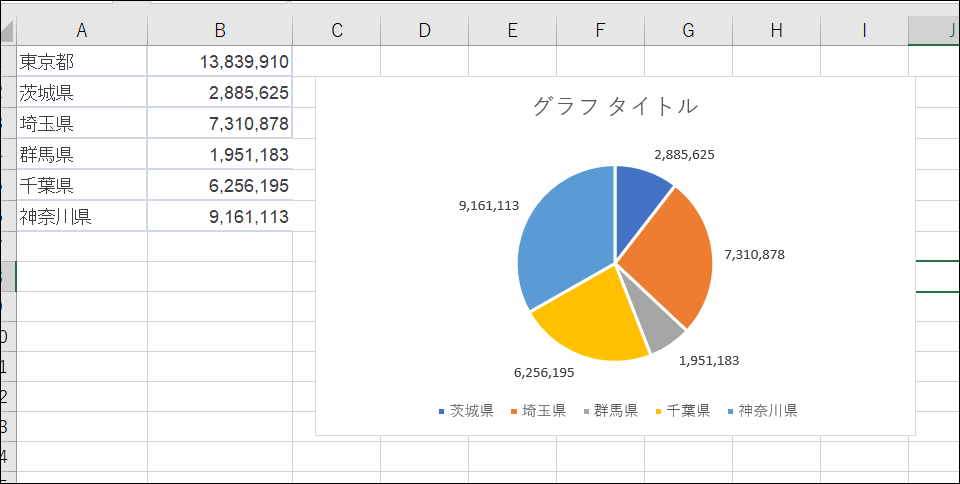Click cell B2 with value 2,885,625
This screenshot has height=484, width=960.
tap(220, 92)
